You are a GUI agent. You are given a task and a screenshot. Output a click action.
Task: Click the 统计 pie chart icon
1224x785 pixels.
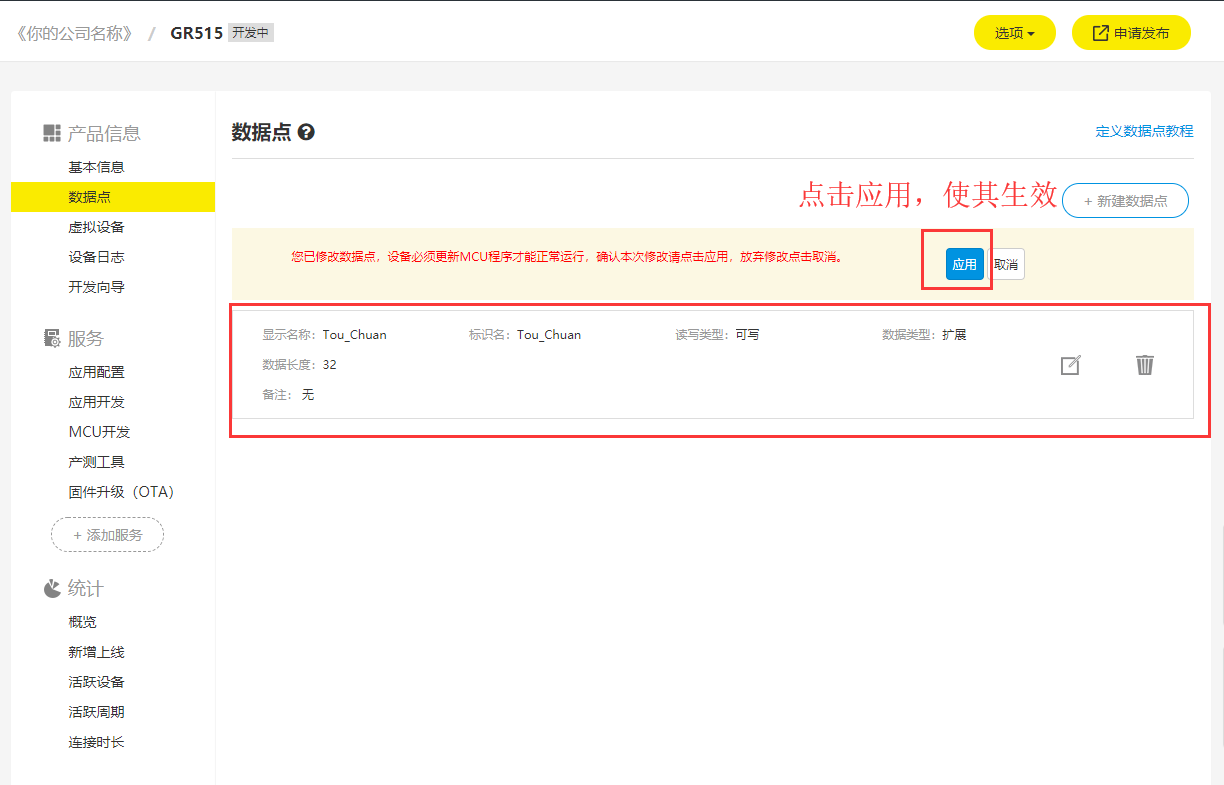(52, 589)
